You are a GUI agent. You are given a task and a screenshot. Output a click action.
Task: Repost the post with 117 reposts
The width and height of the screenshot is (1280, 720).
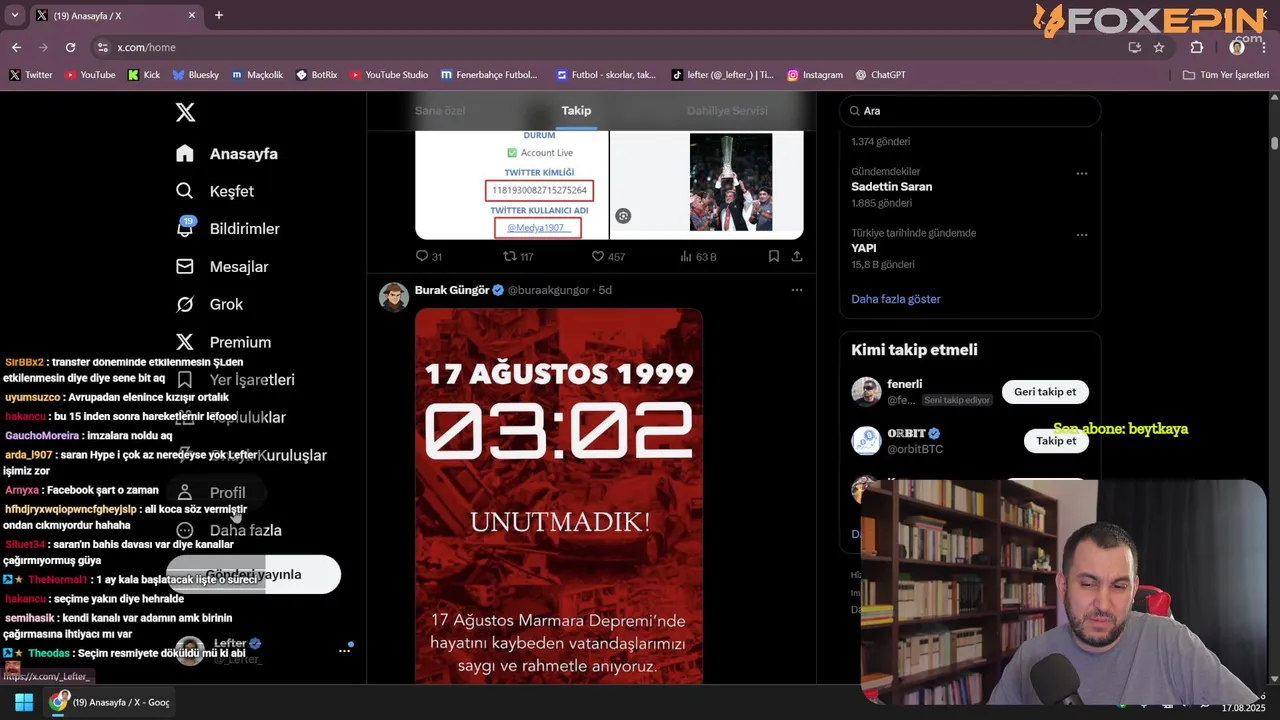click(x=518, y=257)
